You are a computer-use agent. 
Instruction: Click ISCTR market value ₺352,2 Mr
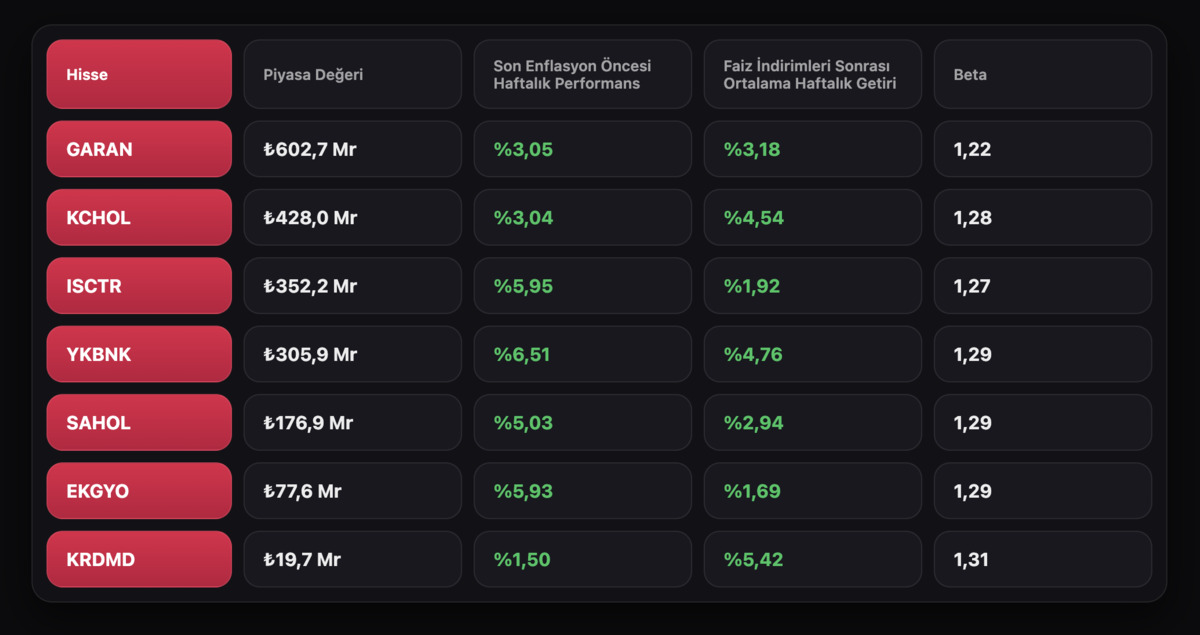coord(353,286)
